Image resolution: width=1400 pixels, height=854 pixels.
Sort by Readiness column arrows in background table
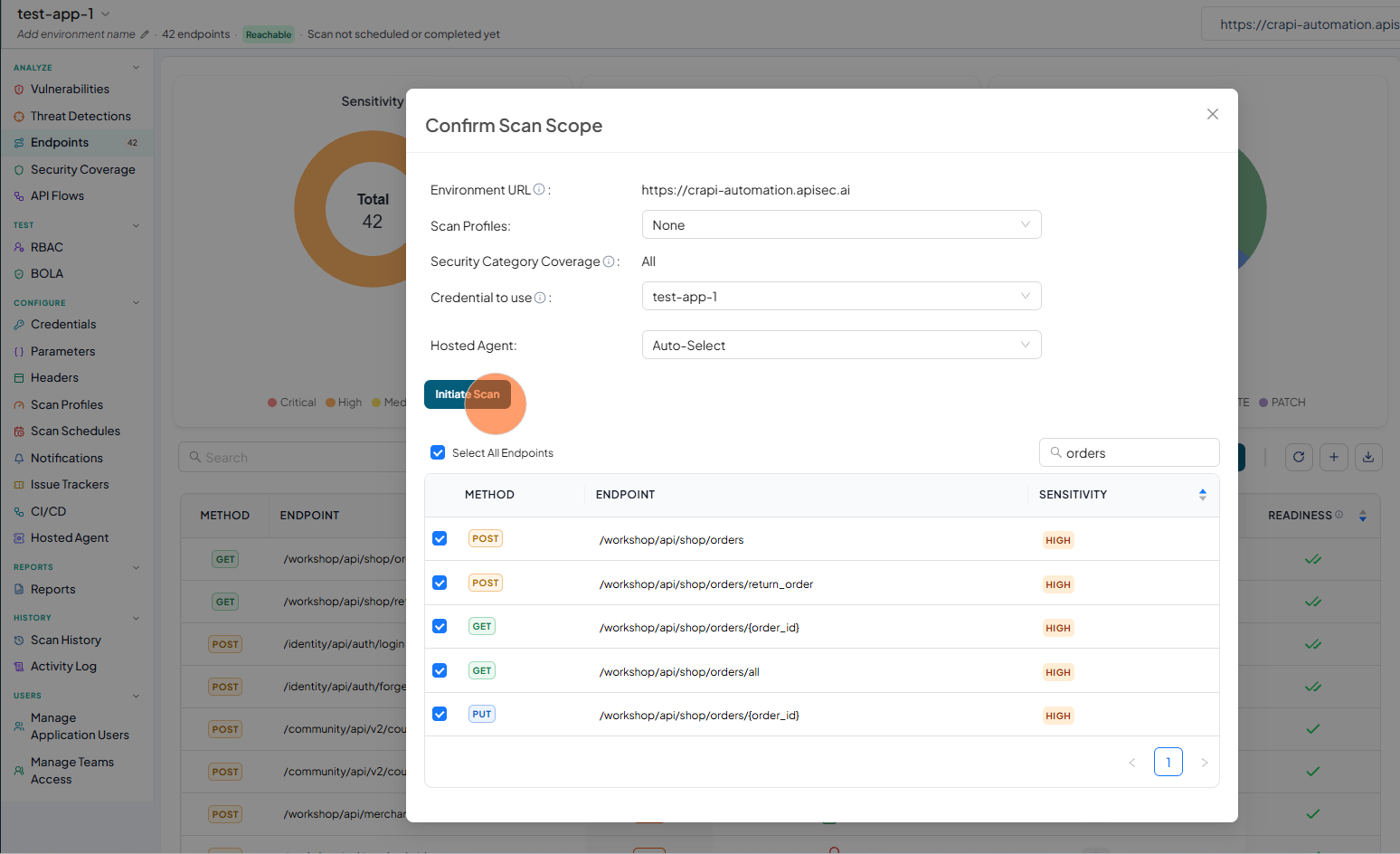[1363, 516]
